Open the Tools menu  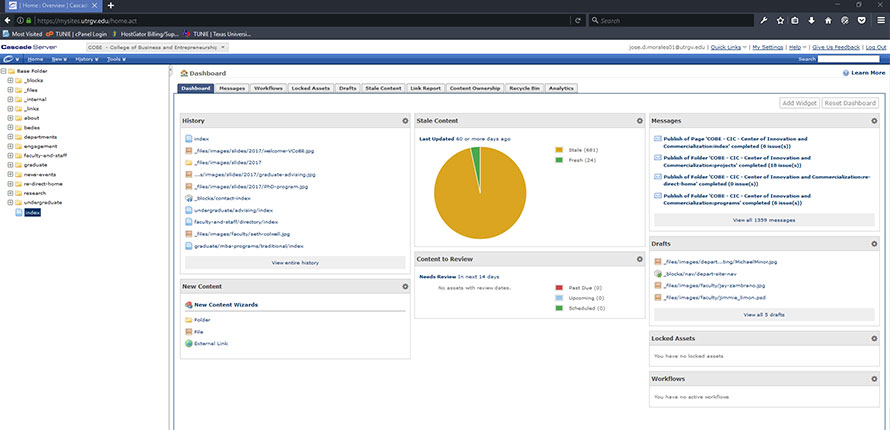(116, 59)
